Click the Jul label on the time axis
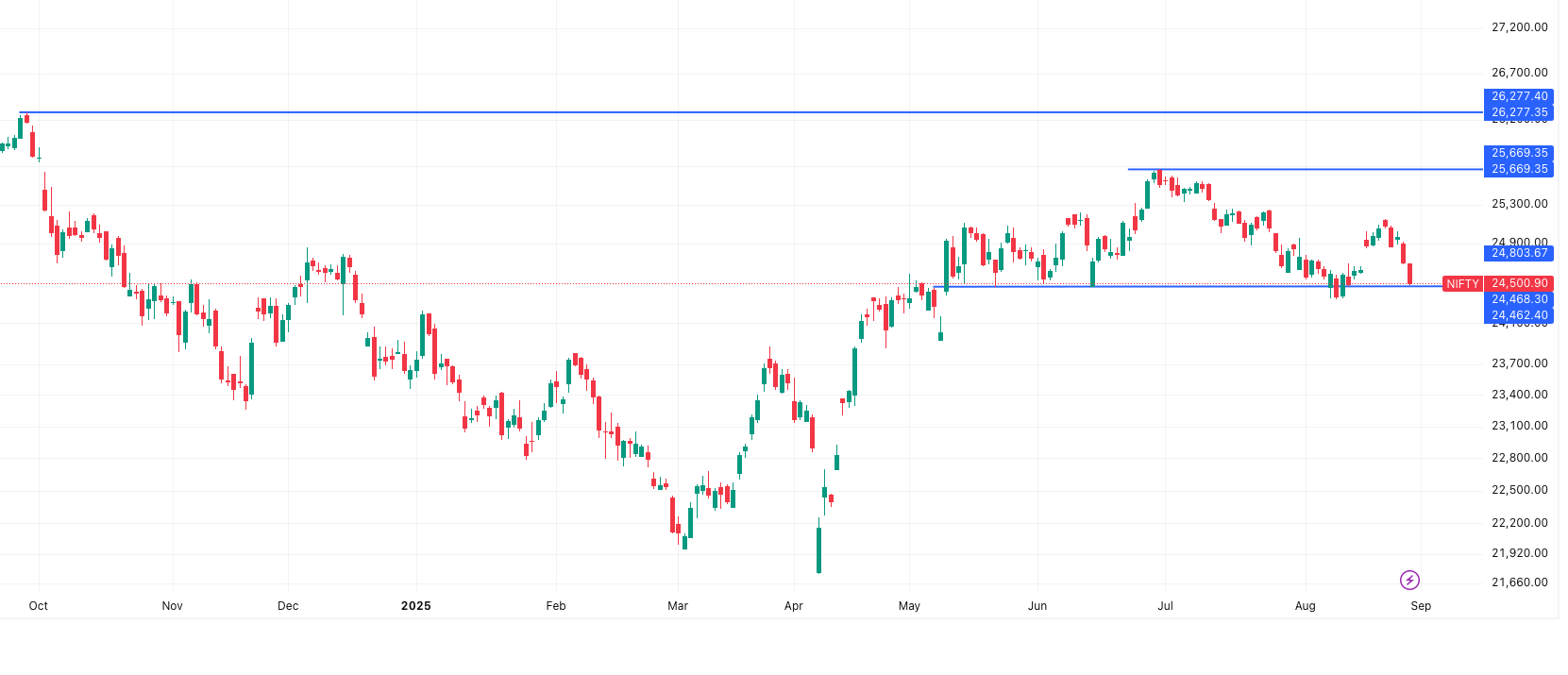 click(1166, 606)
